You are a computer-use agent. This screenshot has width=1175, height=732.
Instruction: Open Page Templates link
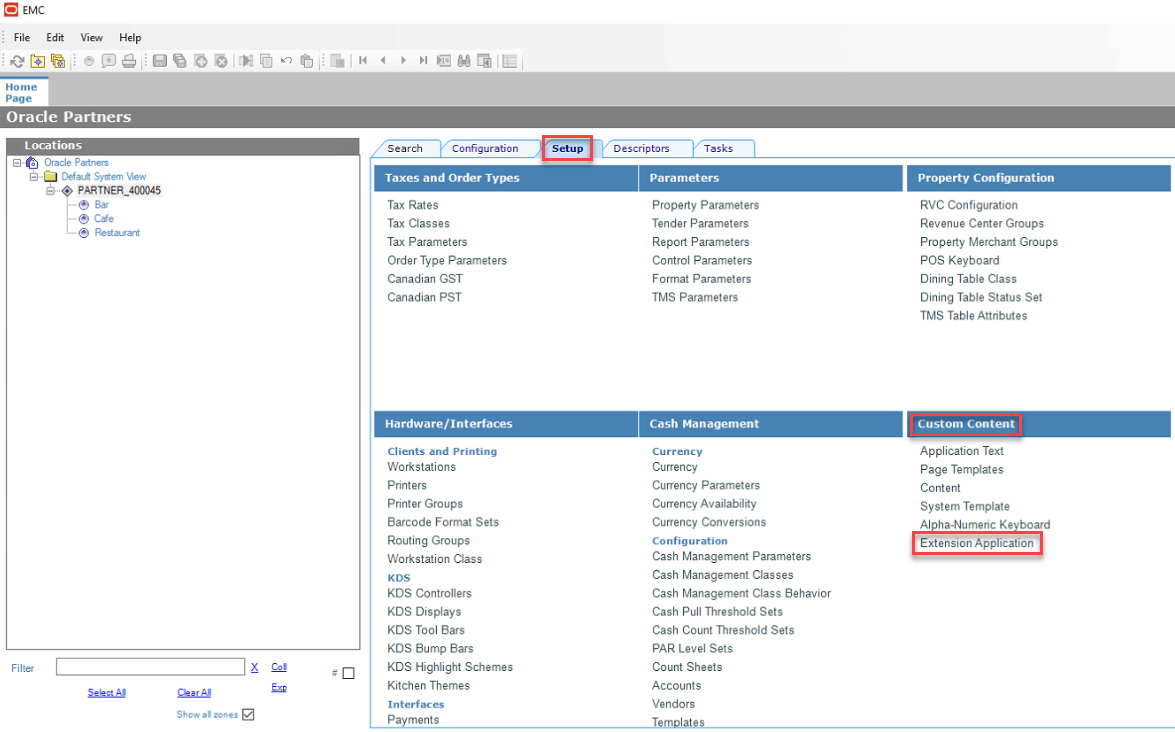[961, 470]
